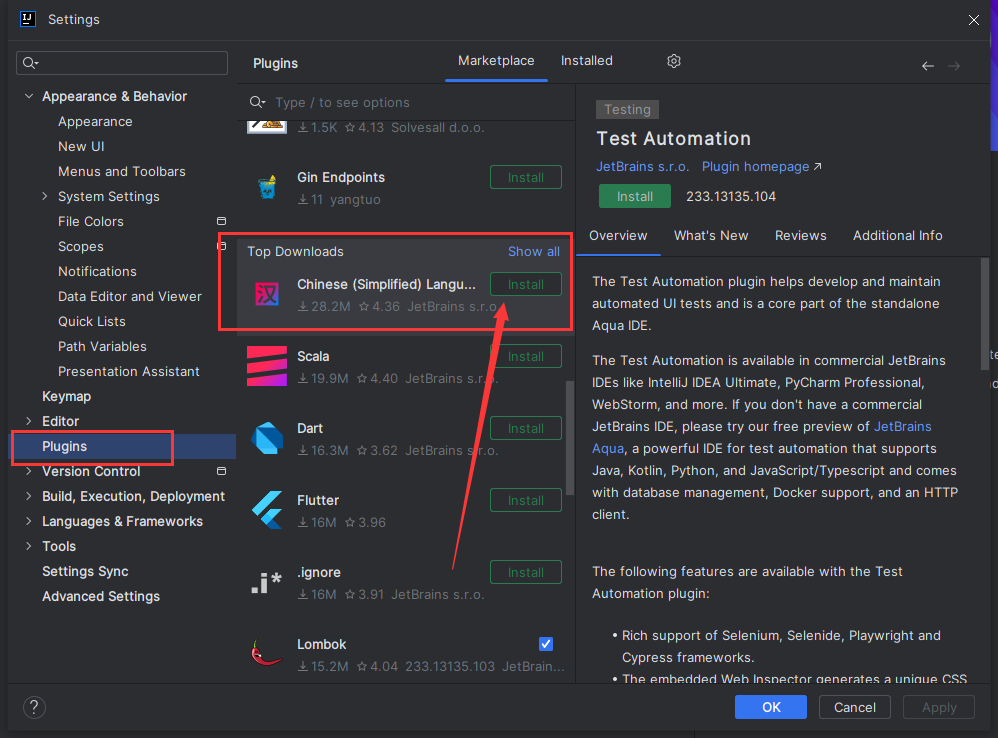Click the Lombok plugin icon
998x738 pixels.
266,653
